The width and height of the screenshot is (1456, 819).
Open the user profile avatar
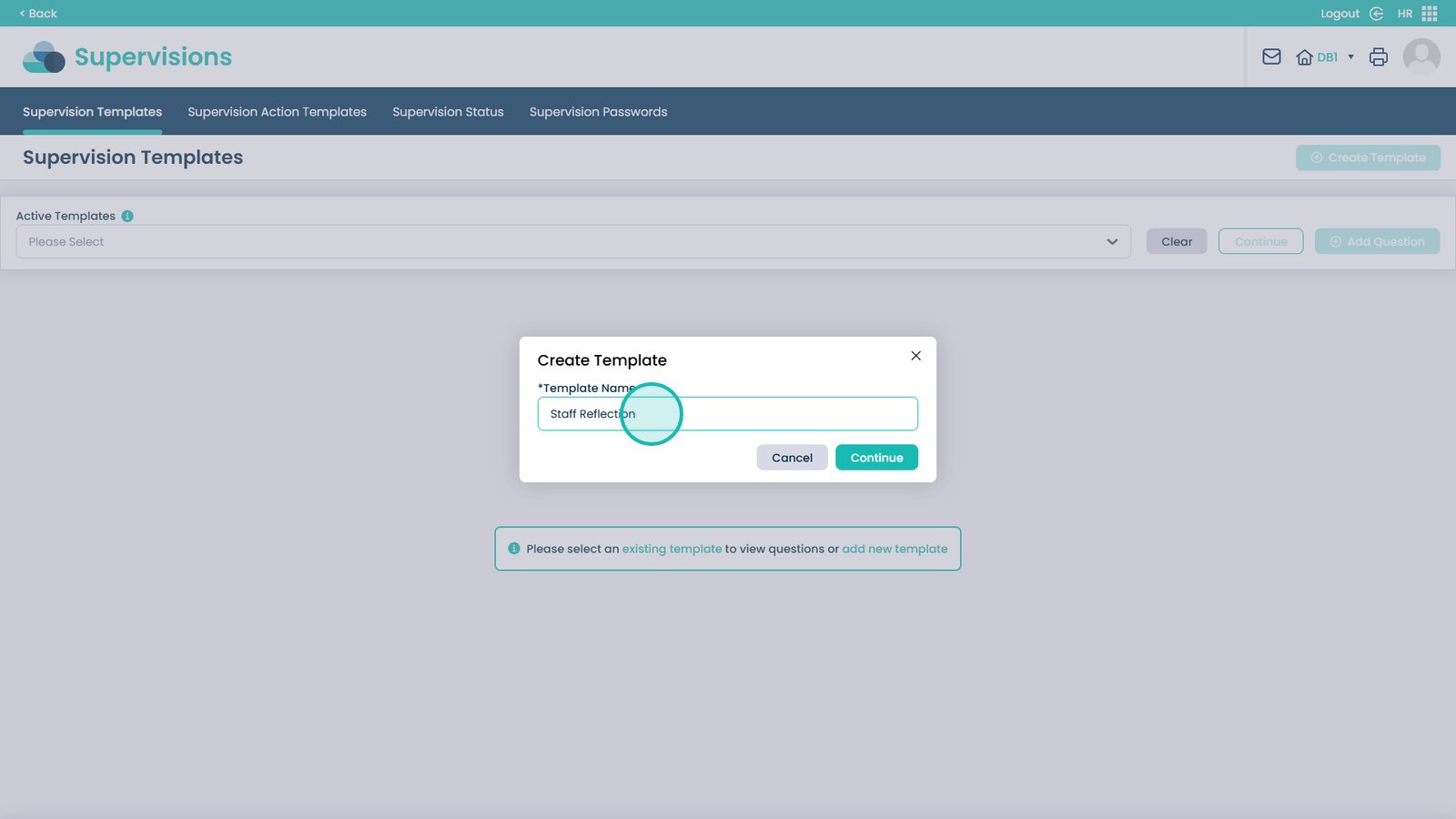coord(1421,57)
